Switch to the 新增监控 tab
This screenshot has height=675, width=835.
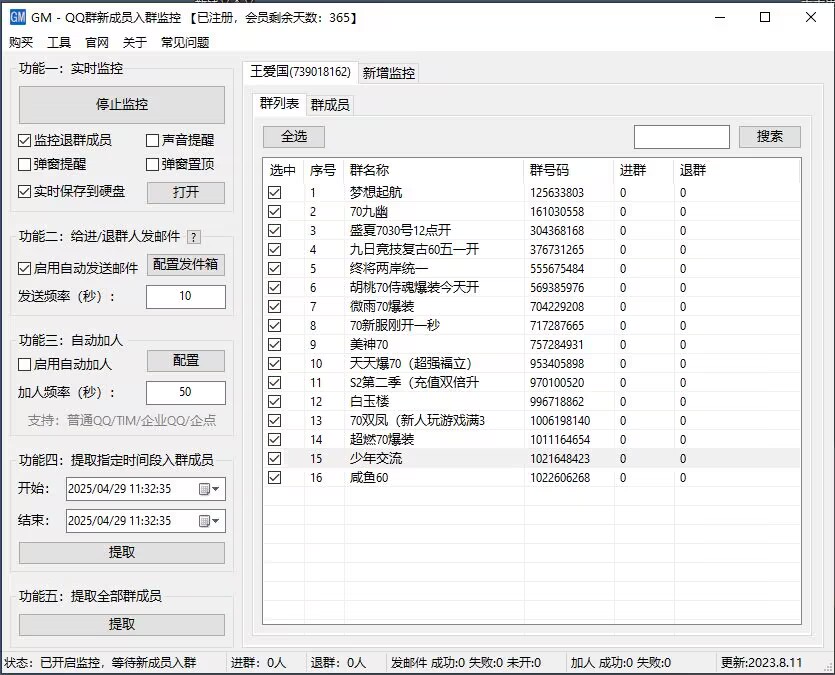coord(389,73)
